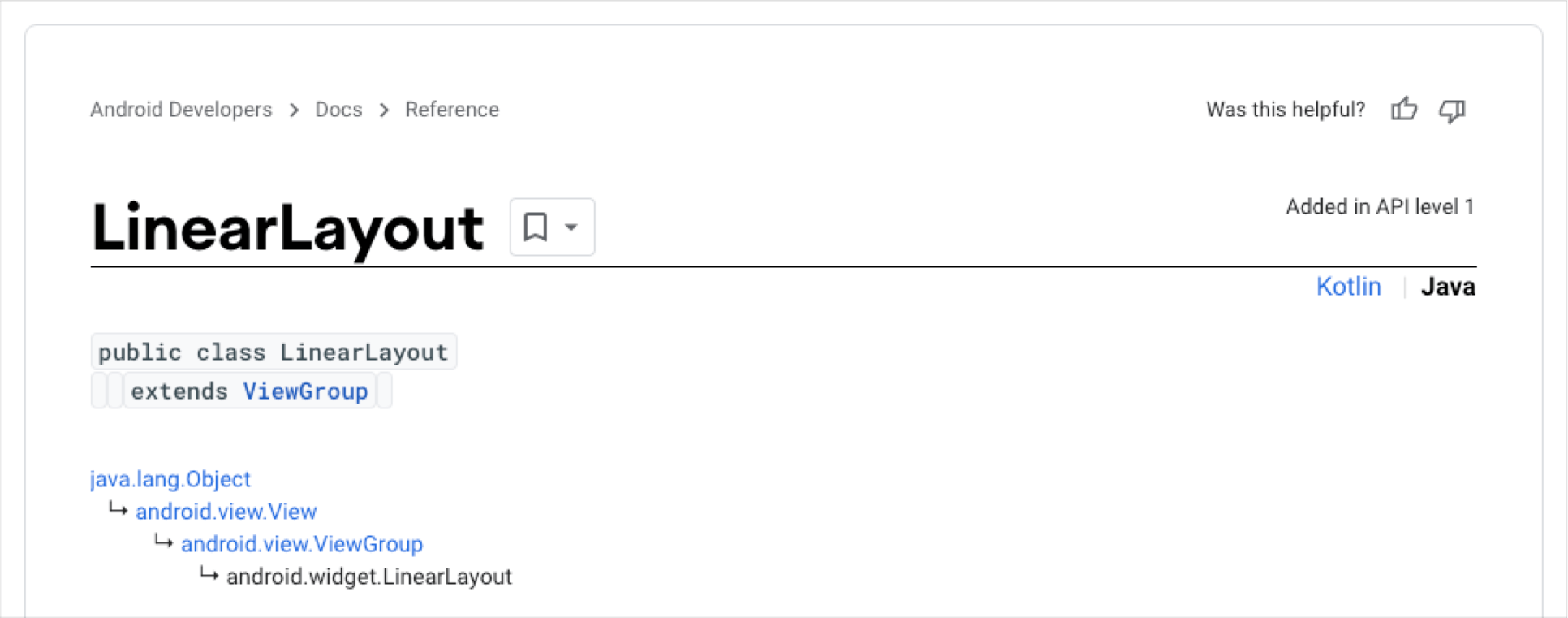
Task: Click the inheritance arrow before android.view.ViewGroup
Action: [164, 542]
